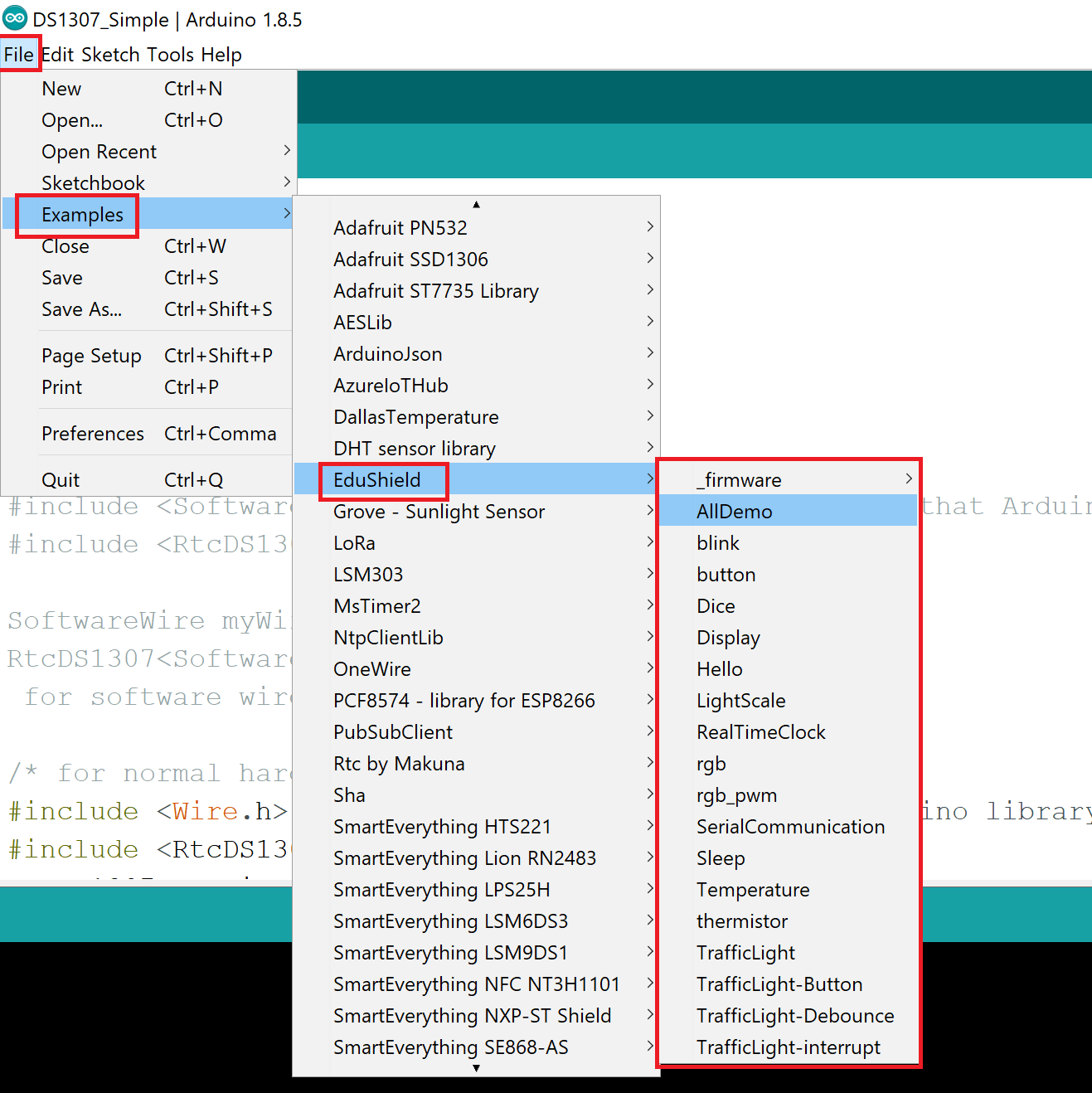Expand LSM303 examples
The height and width of the screenshot is (1093, 1092).
[477, 575]
